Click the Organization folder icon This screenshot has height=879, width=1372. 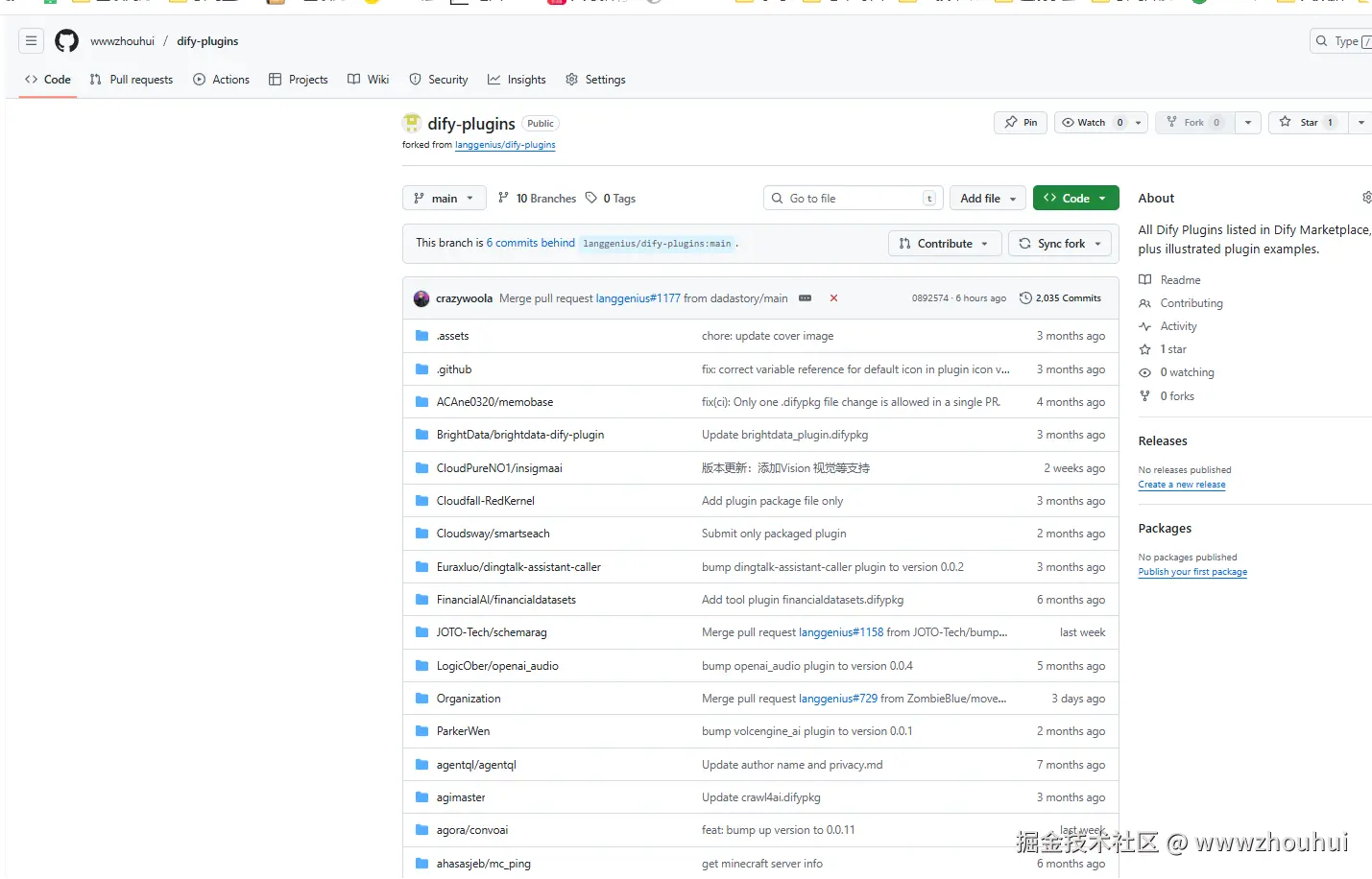(421, 699)
